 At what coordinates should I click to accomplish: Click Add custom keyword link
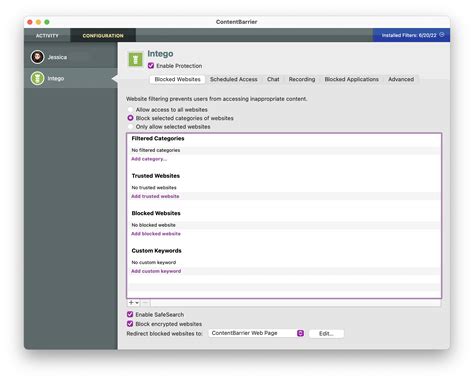pyautogui.click(x=156, y=271)
